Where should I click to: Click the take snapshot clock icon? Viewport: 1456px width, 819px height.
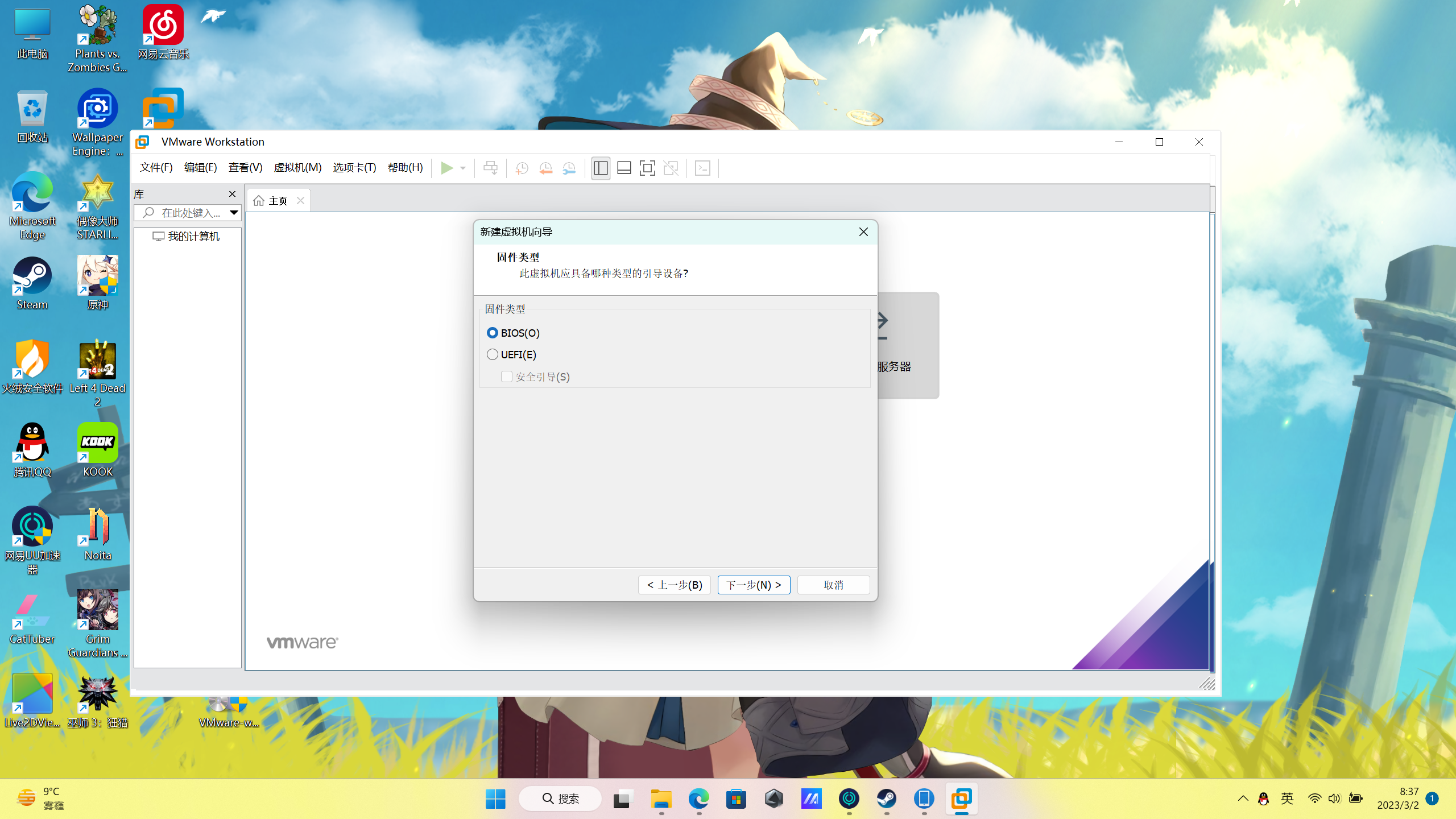point(522,168)
